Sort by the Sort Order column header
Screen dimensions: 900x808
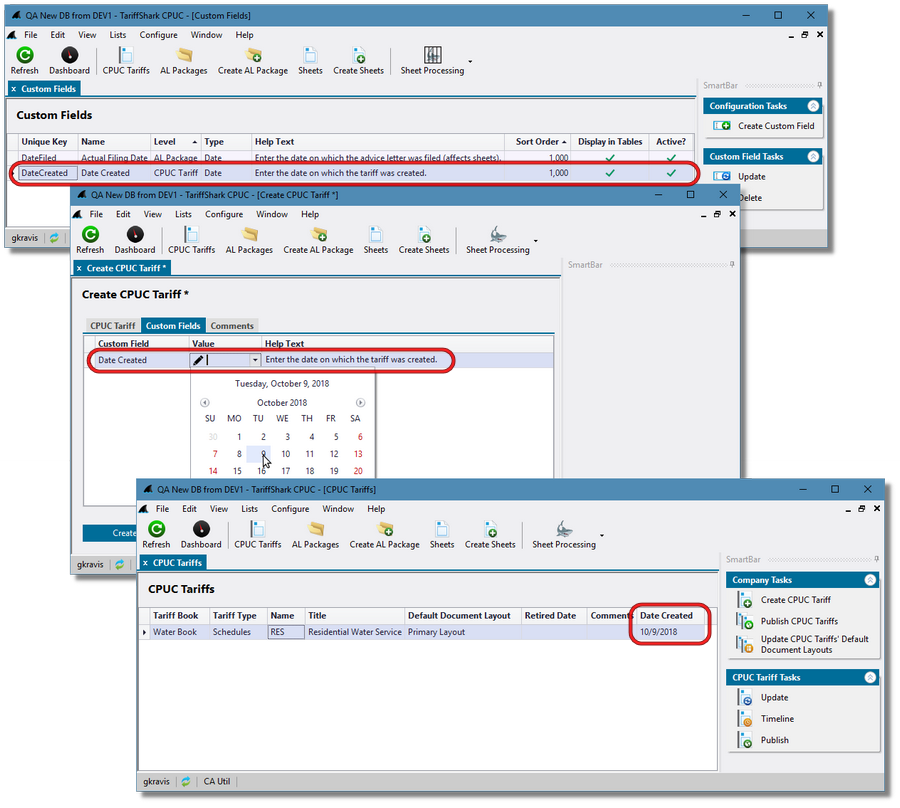coord(537,142)
